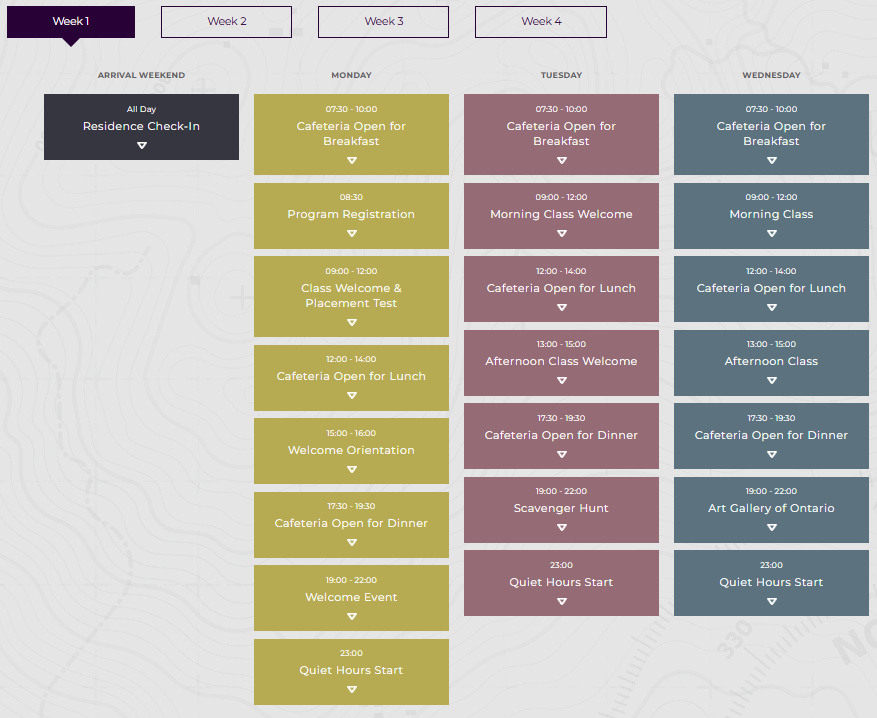Click arrow under Welcome Orientation
The height and width of the screenshot is (718, 877).
tap(351, 470)
